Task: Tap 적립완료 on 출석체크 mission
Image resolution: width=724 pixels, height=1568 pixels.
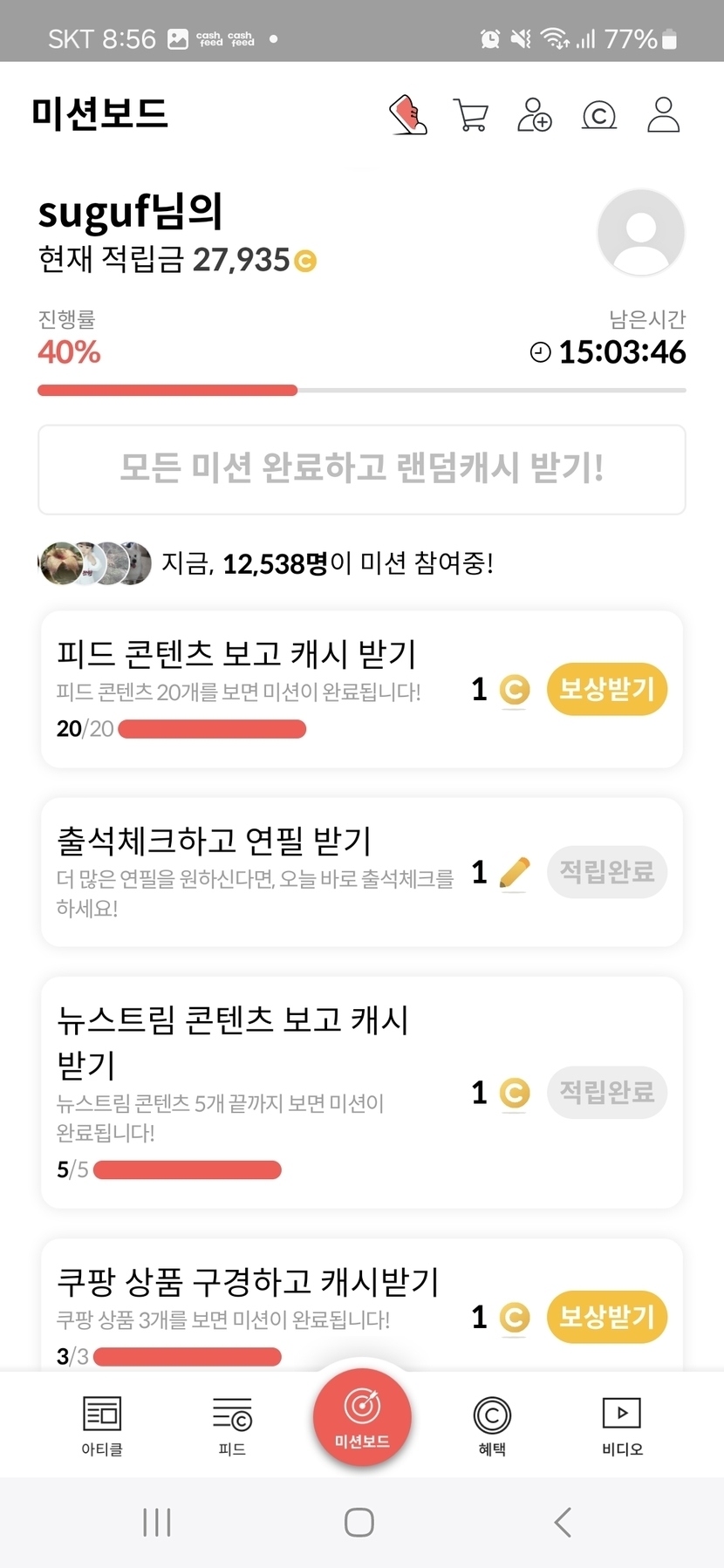Action: tap(607, 871)
